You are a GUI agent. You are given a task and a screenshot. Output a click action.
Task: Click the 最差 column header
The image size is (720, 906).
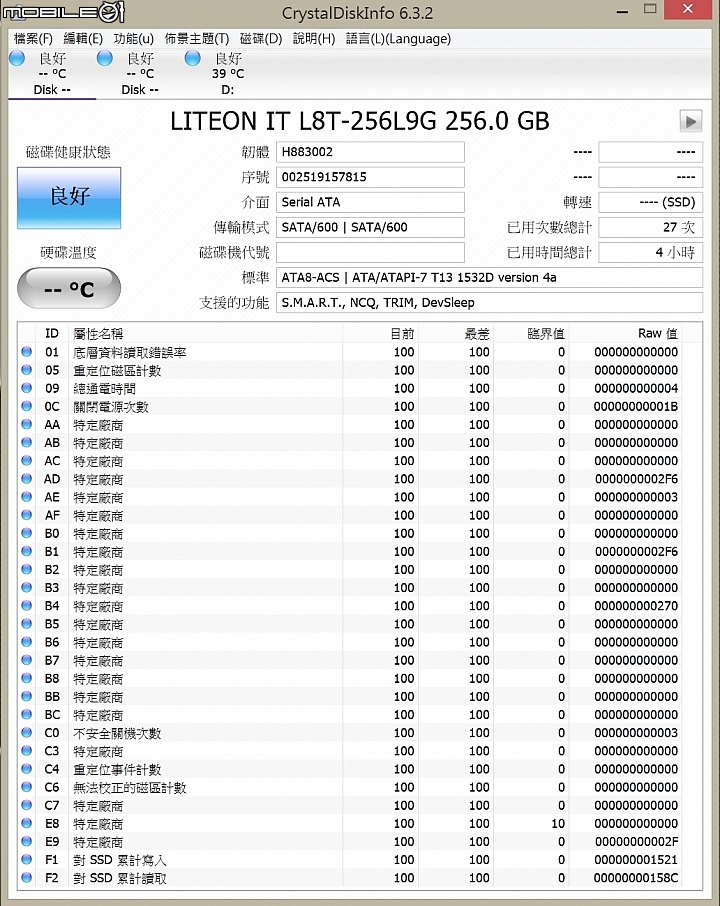pyautogui.click(x=455, y=333)
